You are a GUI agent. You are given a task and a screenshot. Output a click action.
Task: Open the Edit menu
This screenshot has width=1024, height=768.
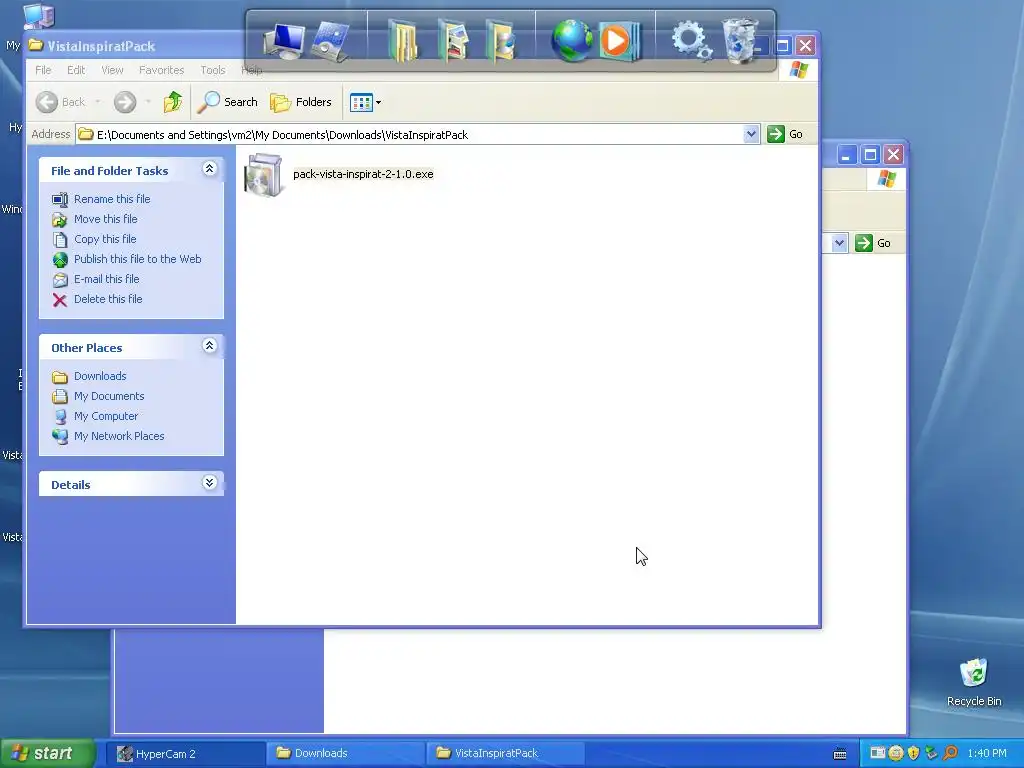point(76,70)
